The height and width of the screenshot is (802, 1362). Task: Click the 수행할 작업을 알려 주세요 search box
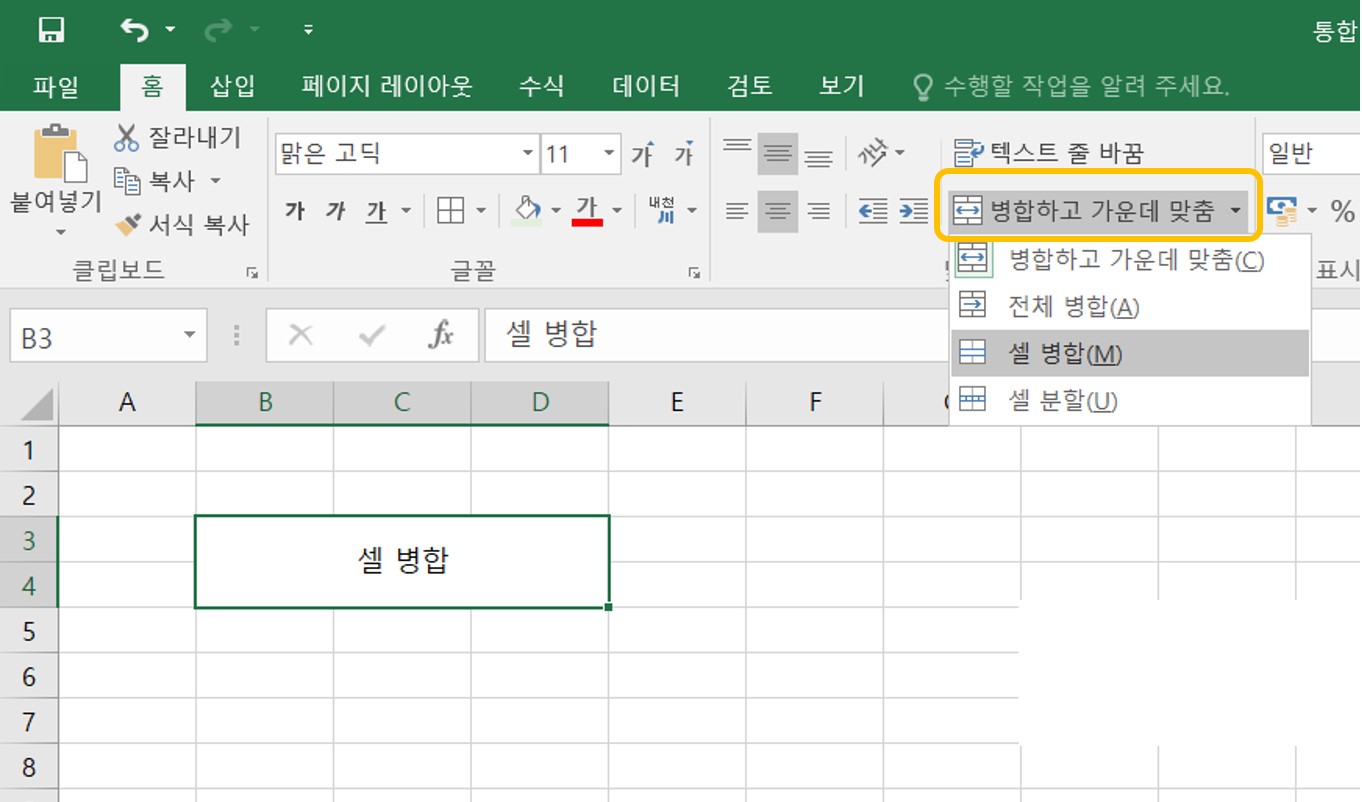[x=1073, y=87]
